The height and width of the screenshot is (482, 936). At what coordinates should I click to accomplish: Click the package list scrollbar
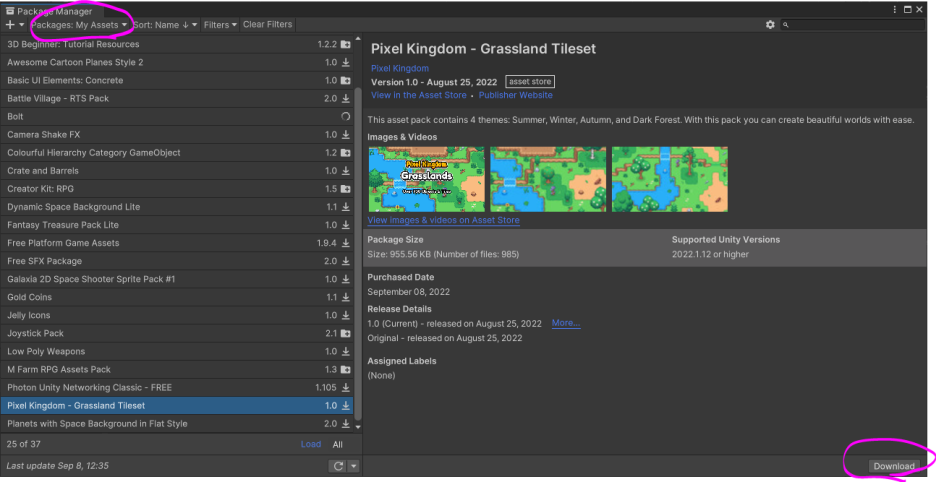click(x=358, y=254)
